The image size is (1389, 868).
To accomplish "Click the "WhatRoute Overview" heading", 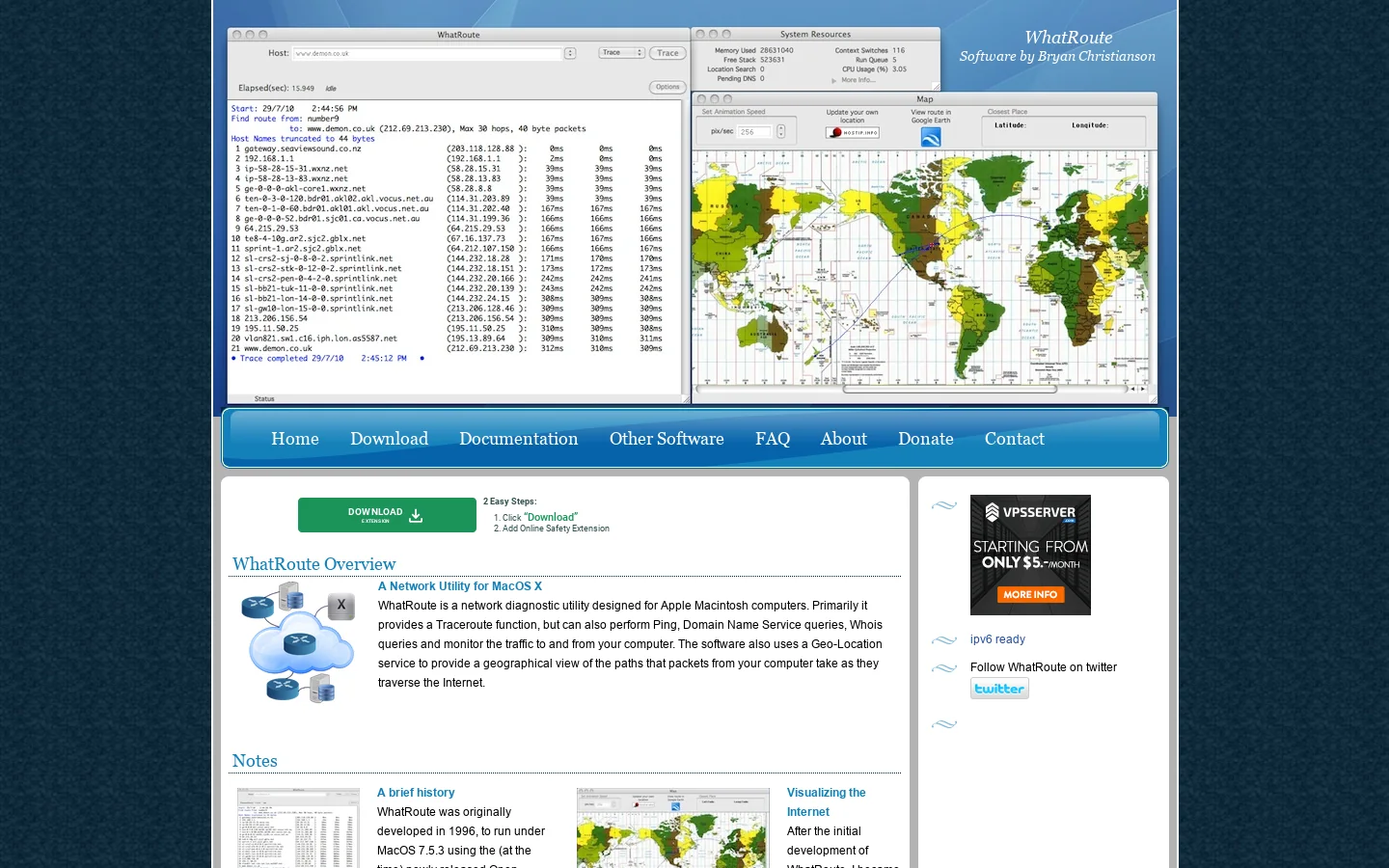I will pos(313,564).
